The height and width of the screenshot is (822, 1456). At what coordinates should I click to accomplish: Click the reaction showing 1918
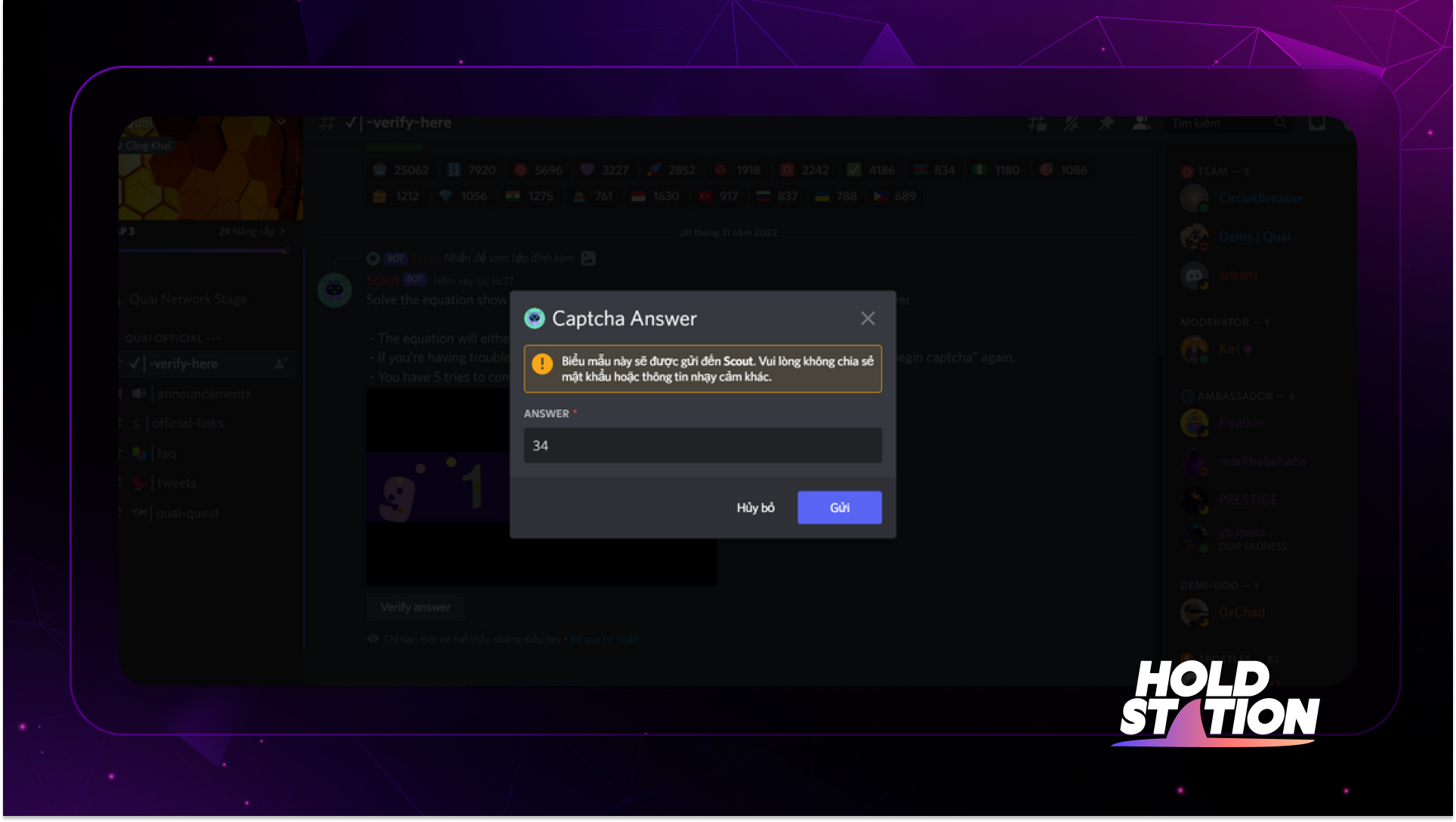tap(738, 170)
